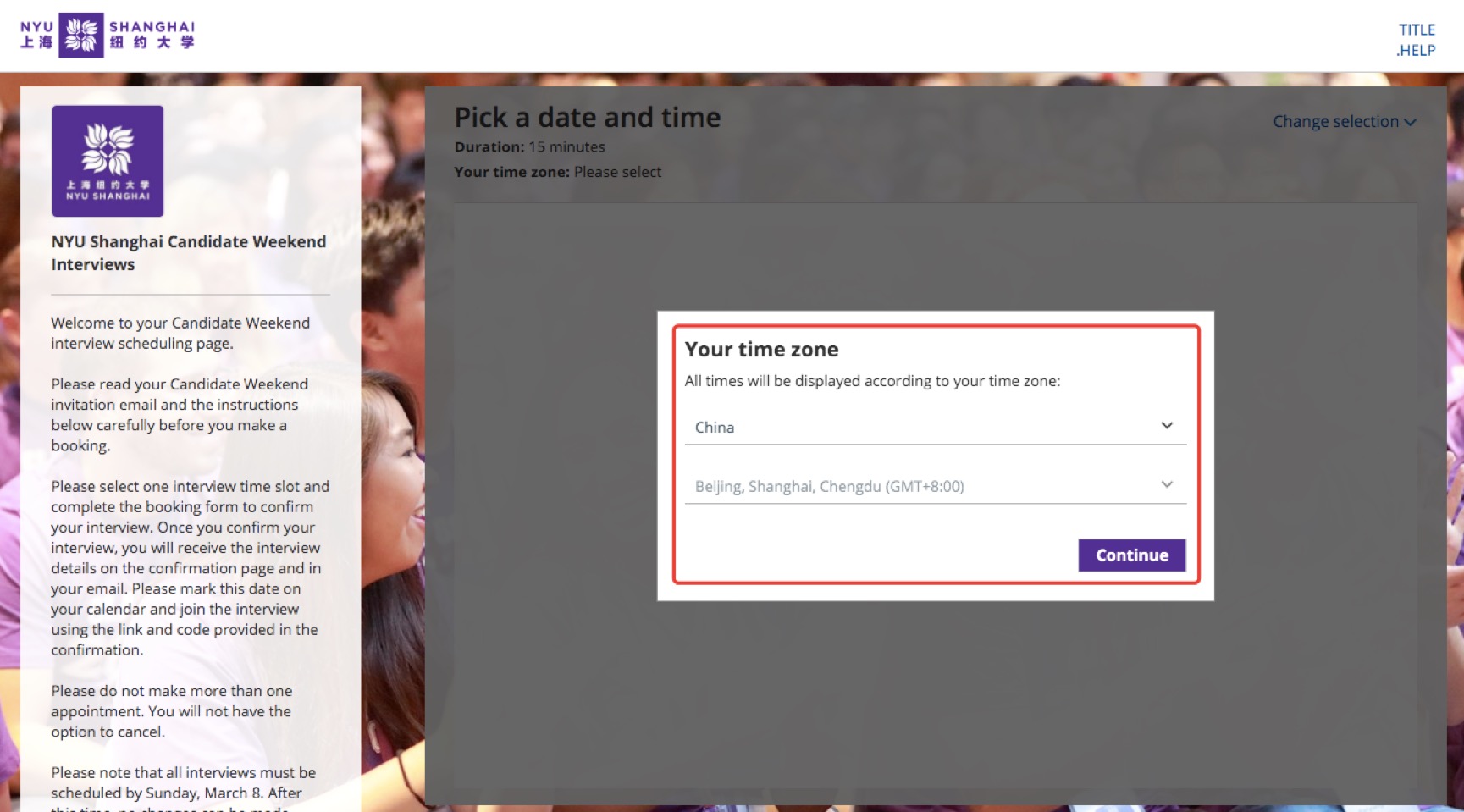Click the All times will be displayed text
Image resolution: width=1464 pixels, height=812 pixels.
(x=871, y=381)
